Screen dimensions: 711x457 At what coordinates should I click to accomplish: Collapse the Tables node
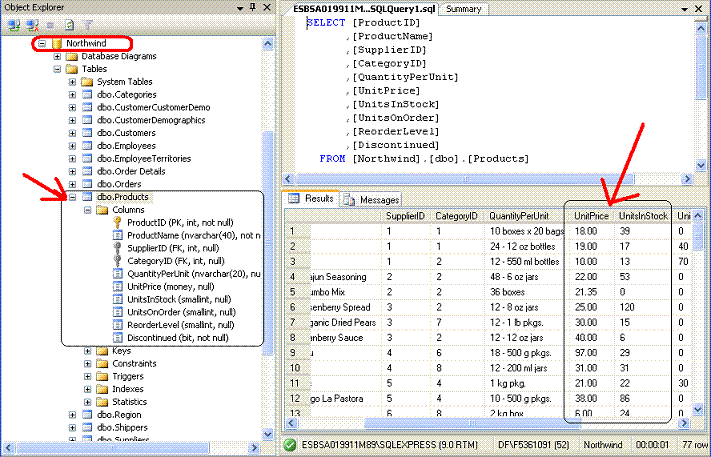57,69
